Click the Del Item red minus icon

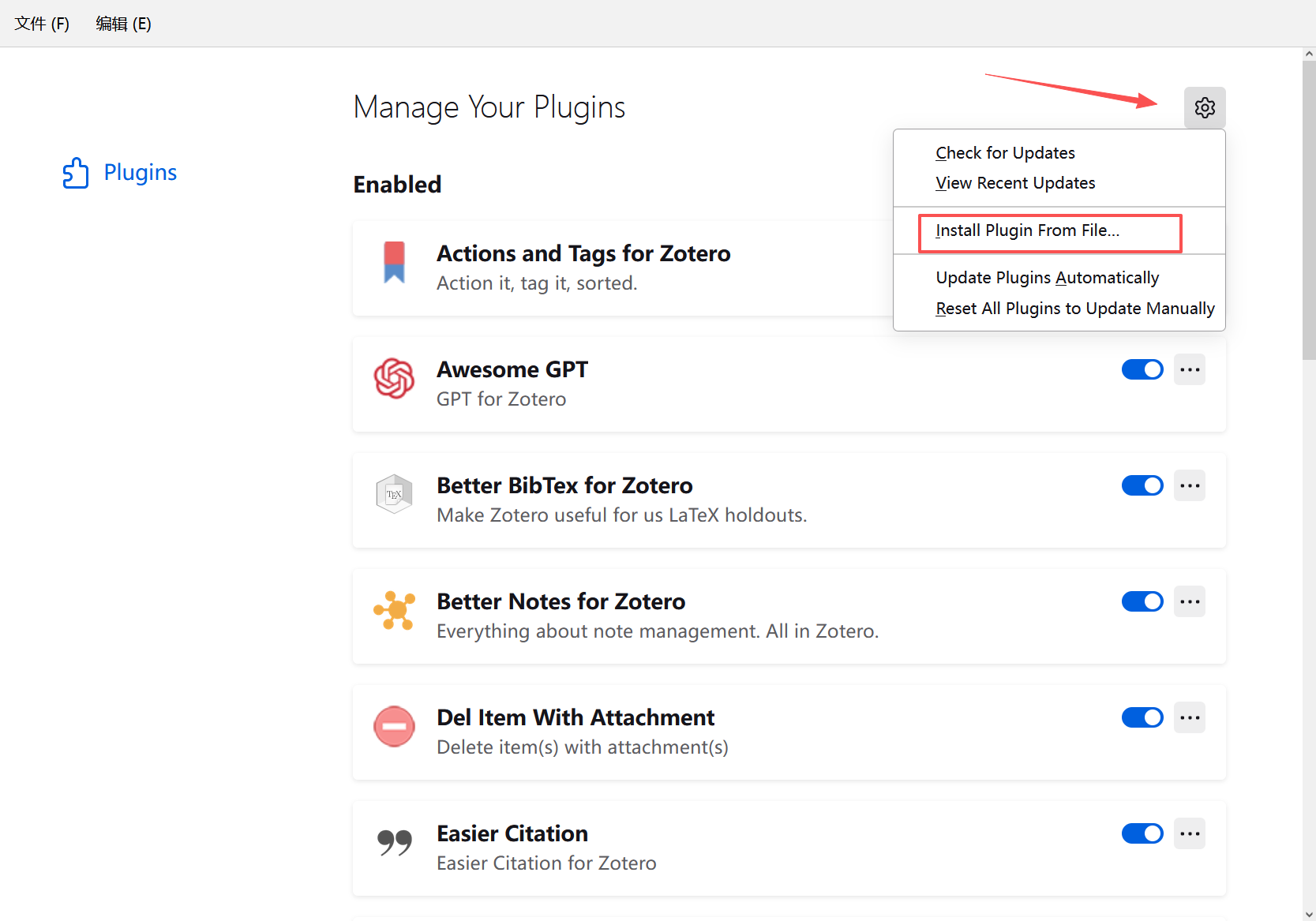394,726
